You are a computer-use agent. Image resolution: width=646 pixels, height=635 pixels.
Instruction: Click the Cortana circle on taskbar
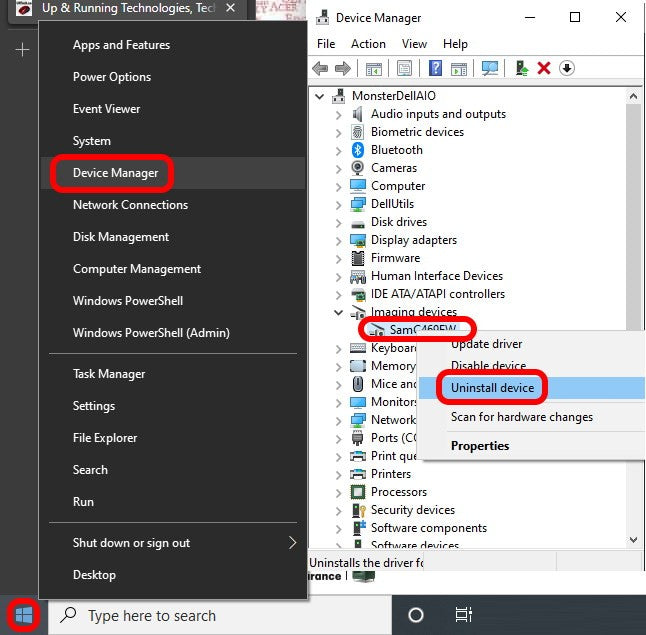[x=416, y=615]
